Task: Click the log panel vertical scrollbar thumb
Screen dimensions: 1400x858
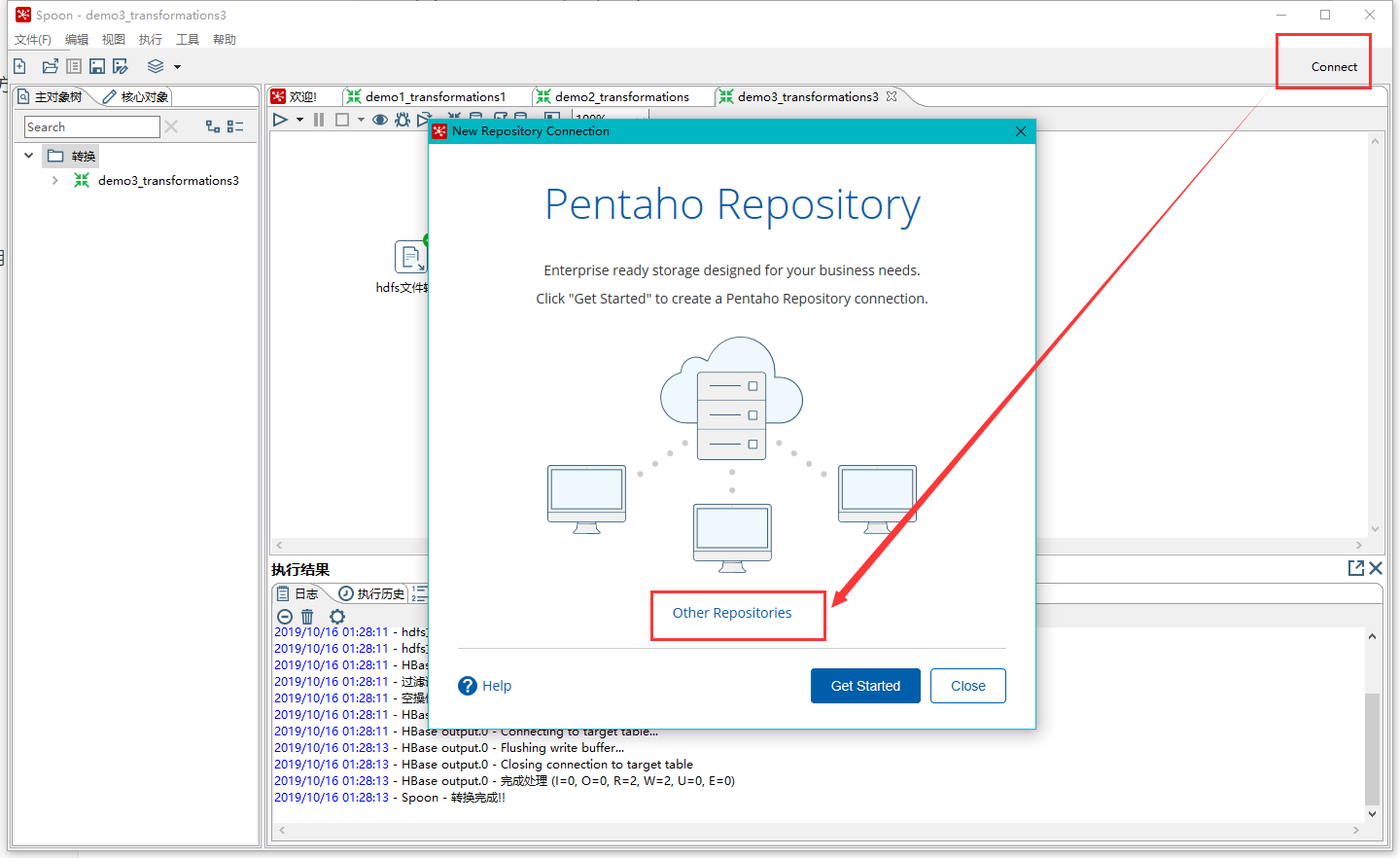Action: pyautogui.click(x=1372, y=749)
